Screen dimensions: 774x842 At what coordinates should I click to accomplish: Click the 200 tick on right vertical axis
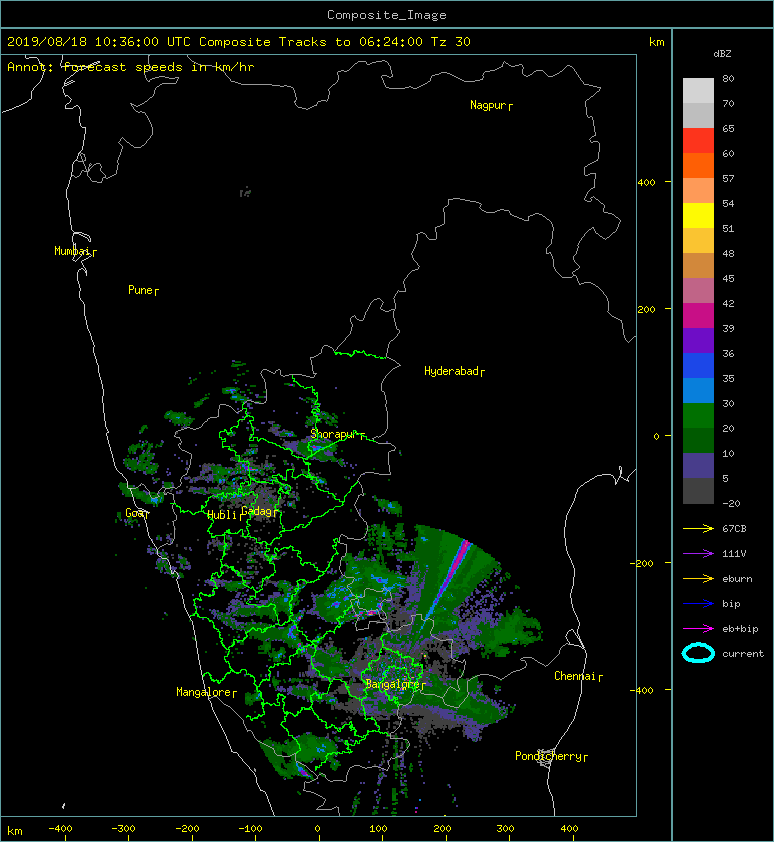click(x=647, y=309)
